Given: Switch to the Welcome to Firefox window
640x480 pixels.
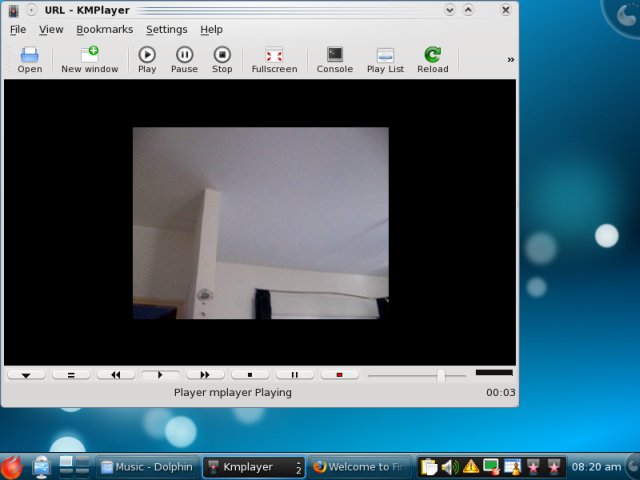Looking at the screenshot, I should pos(359,467).
